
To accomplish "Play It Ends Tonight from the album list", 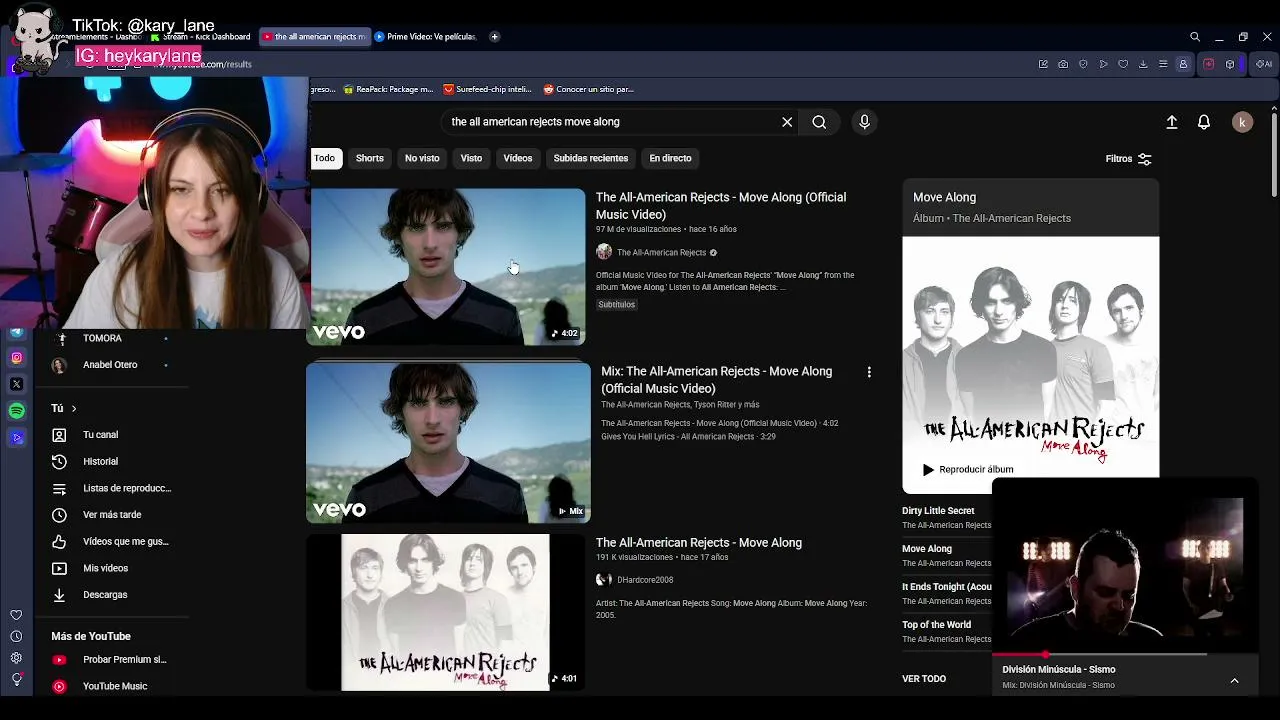I will point(946,587).
